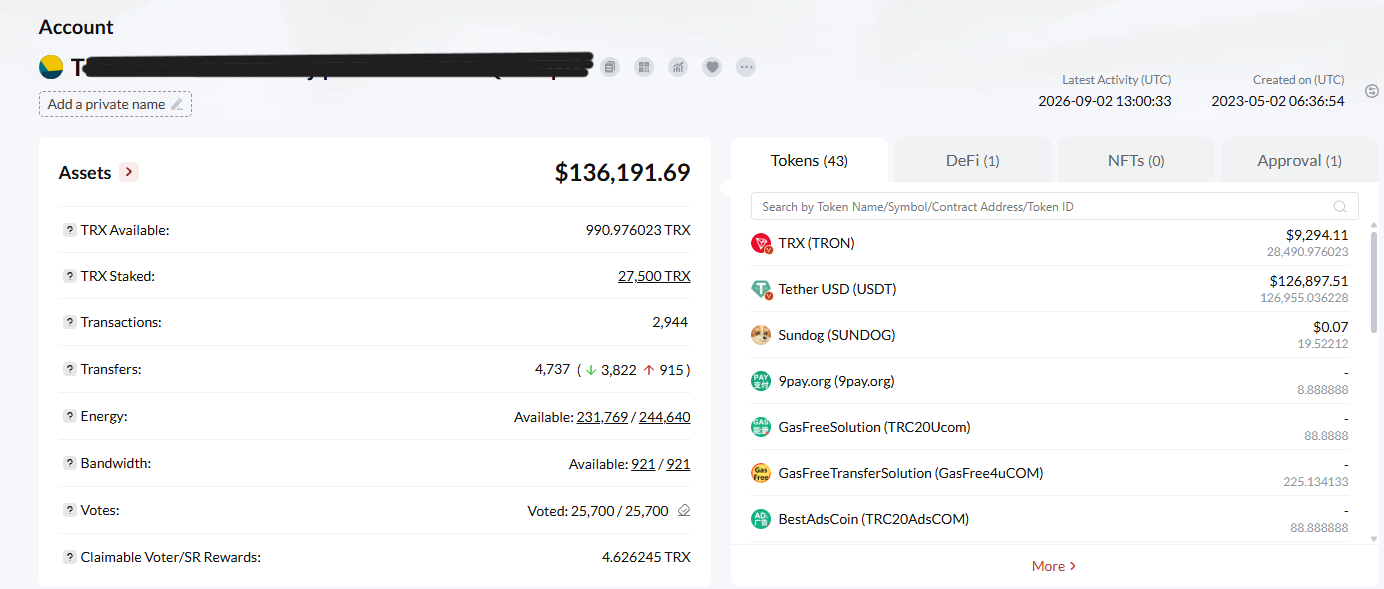Favorite this account with the heart icon
Screen dimensions: 1384x589
point(712,67)
